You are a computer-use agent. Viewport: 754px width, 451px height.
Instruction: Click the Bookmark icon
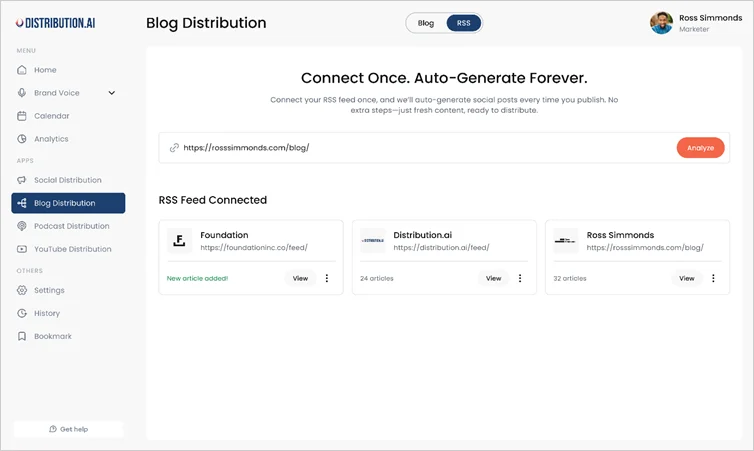[x=22, y=337]
